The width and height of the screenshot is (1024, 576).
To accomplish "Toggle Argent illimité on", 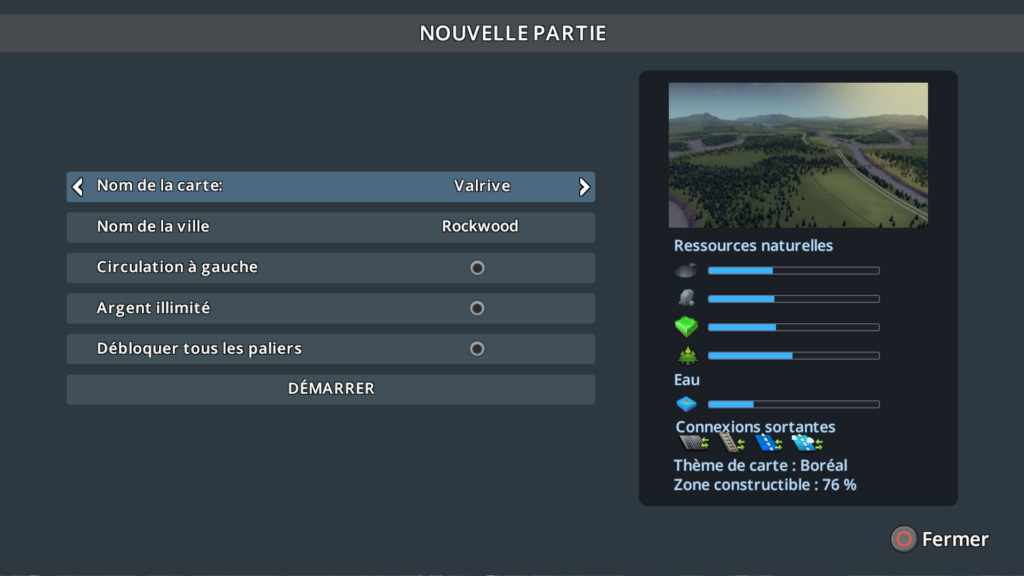I will point(477,308).
